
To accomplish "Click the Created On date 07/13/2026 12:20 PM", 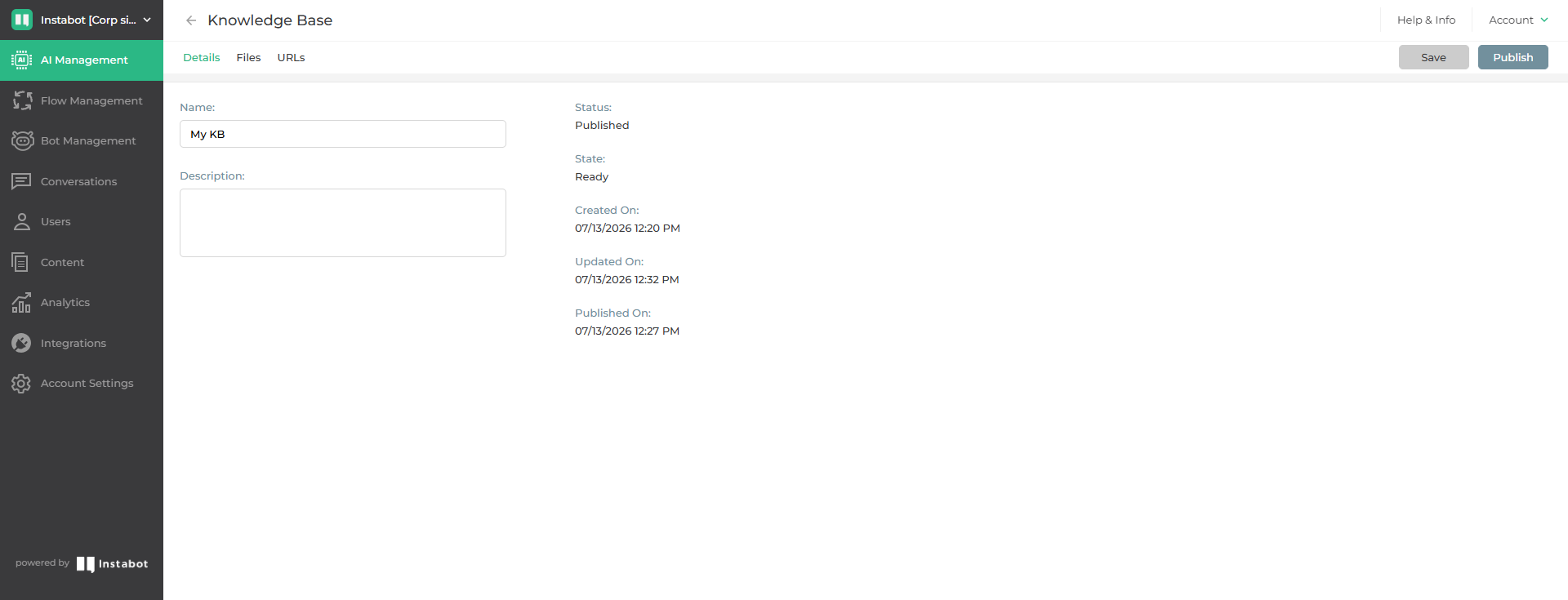I will coord(627,228).
